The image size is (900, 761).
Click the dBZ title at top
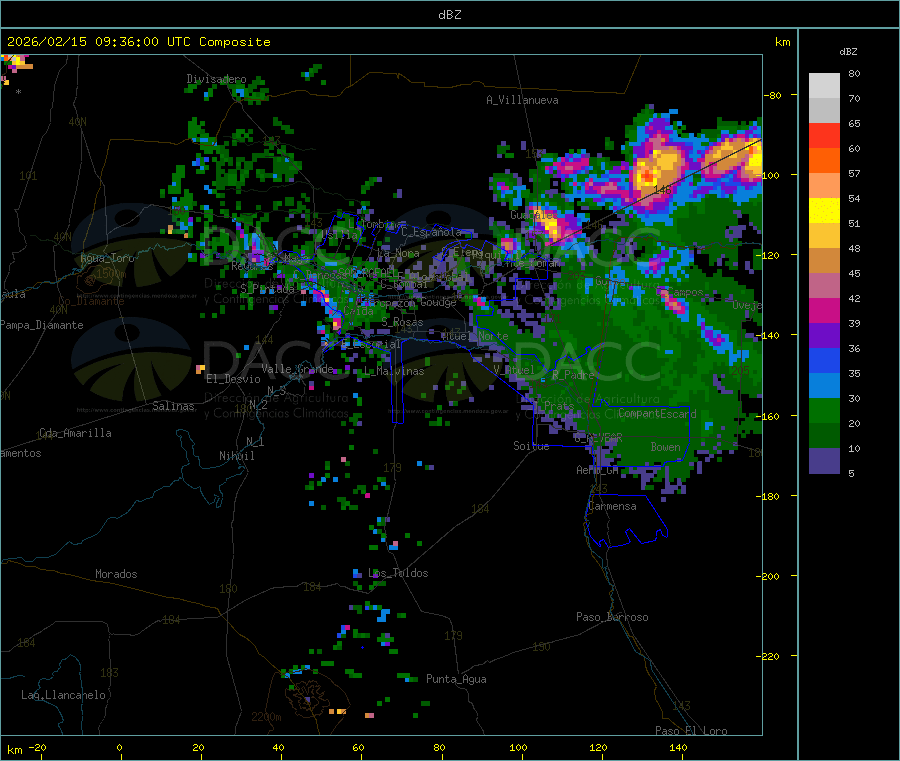(449, 15)
